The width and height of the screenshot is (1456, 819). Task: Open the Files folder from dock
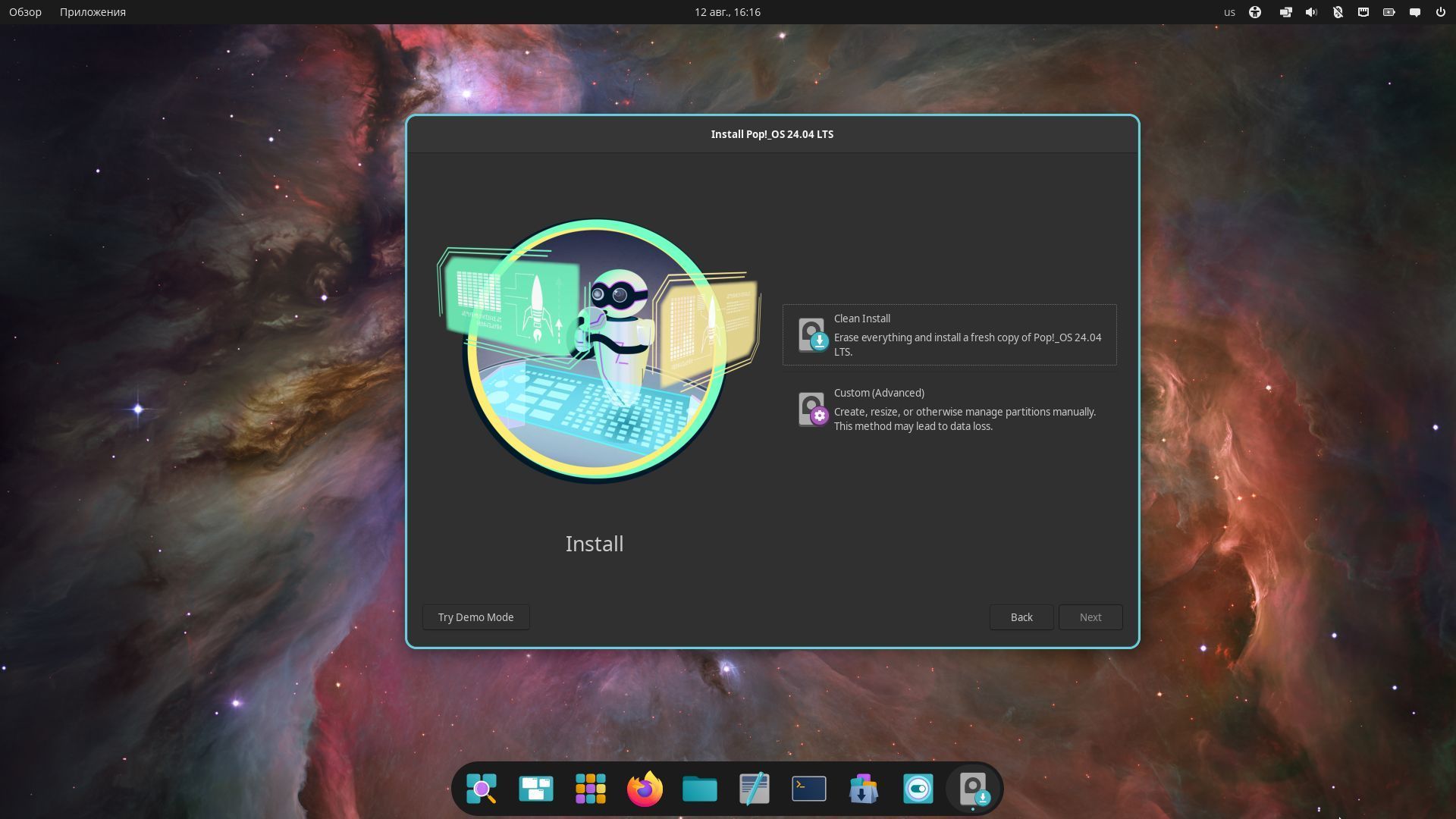700,789
